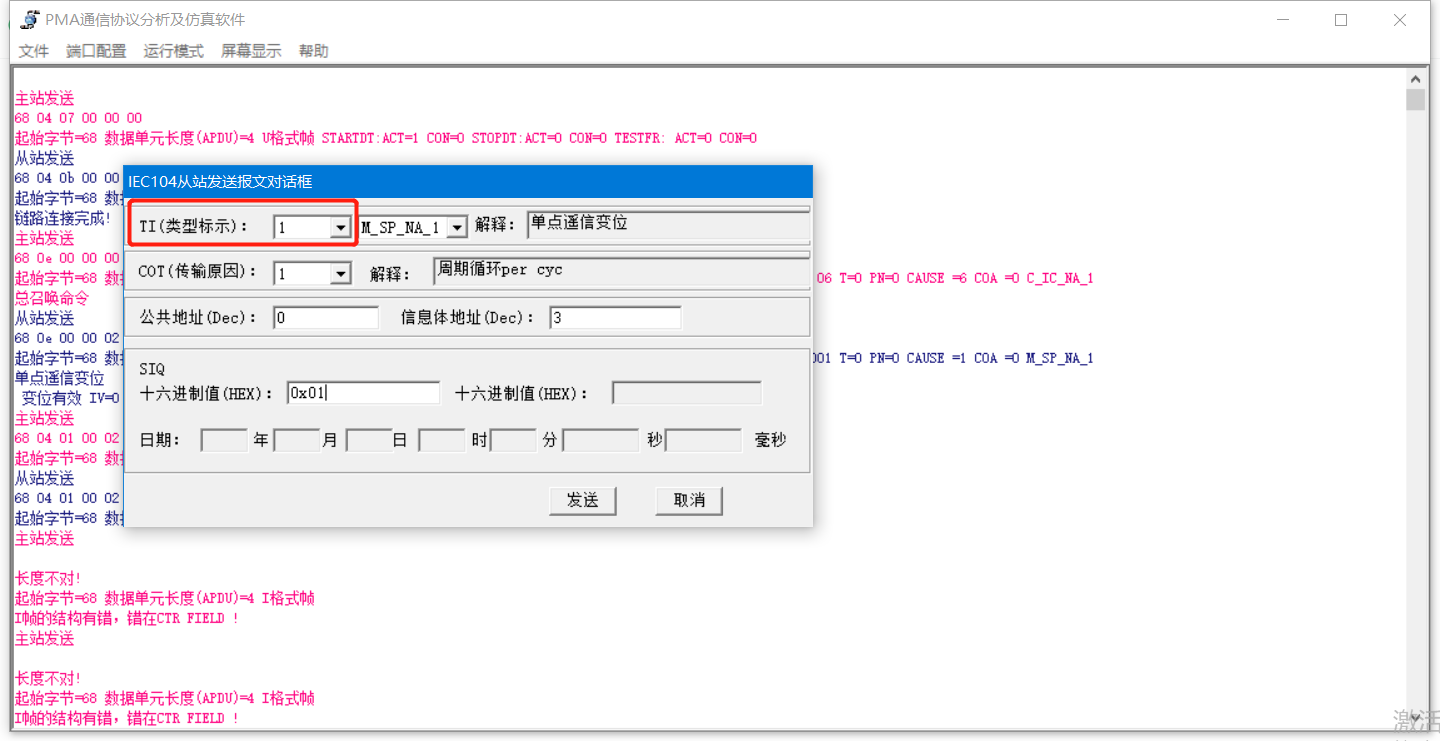1440x741 pixels.
Task: Minimize the PMA application window
Action: (x=1282, y=20)
